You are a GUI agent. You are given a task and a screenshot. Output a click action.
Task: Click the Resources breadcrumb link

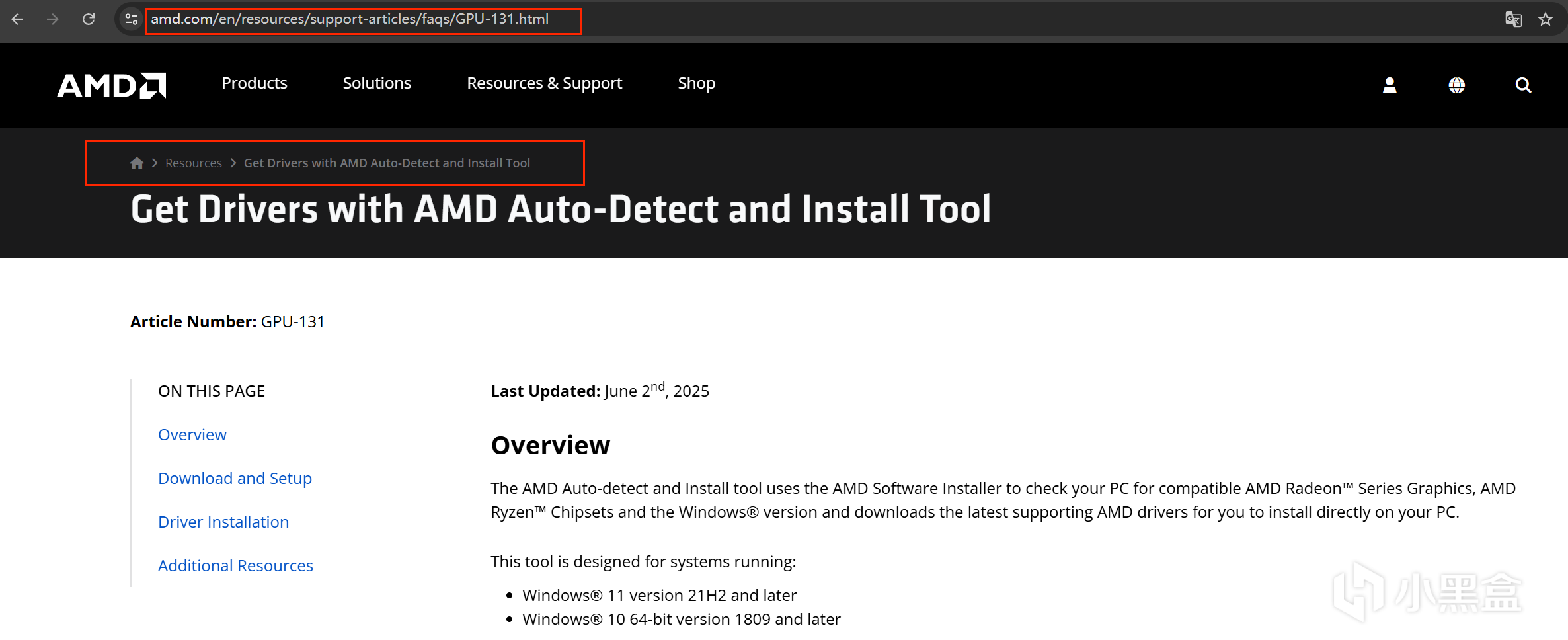coord(194,163)
